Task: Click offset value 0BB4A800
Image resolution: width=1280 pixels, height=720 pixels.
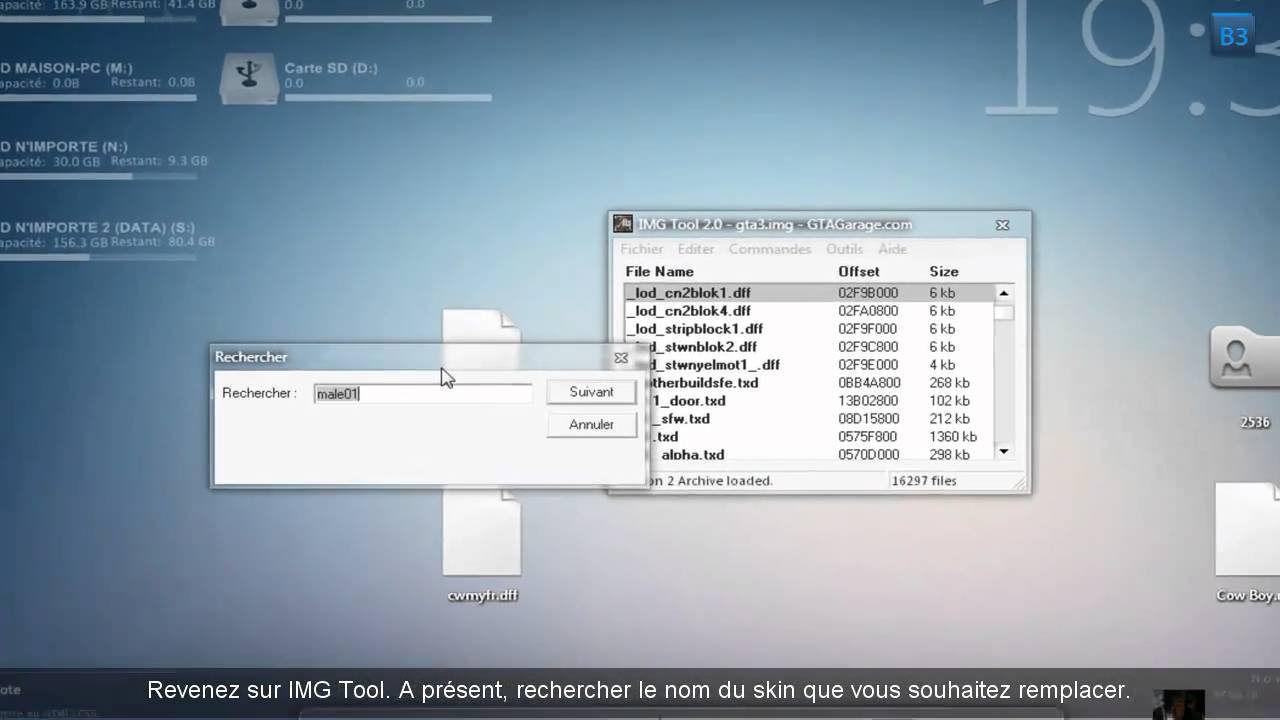Action: pyautogui.click(x=869, y=383)
